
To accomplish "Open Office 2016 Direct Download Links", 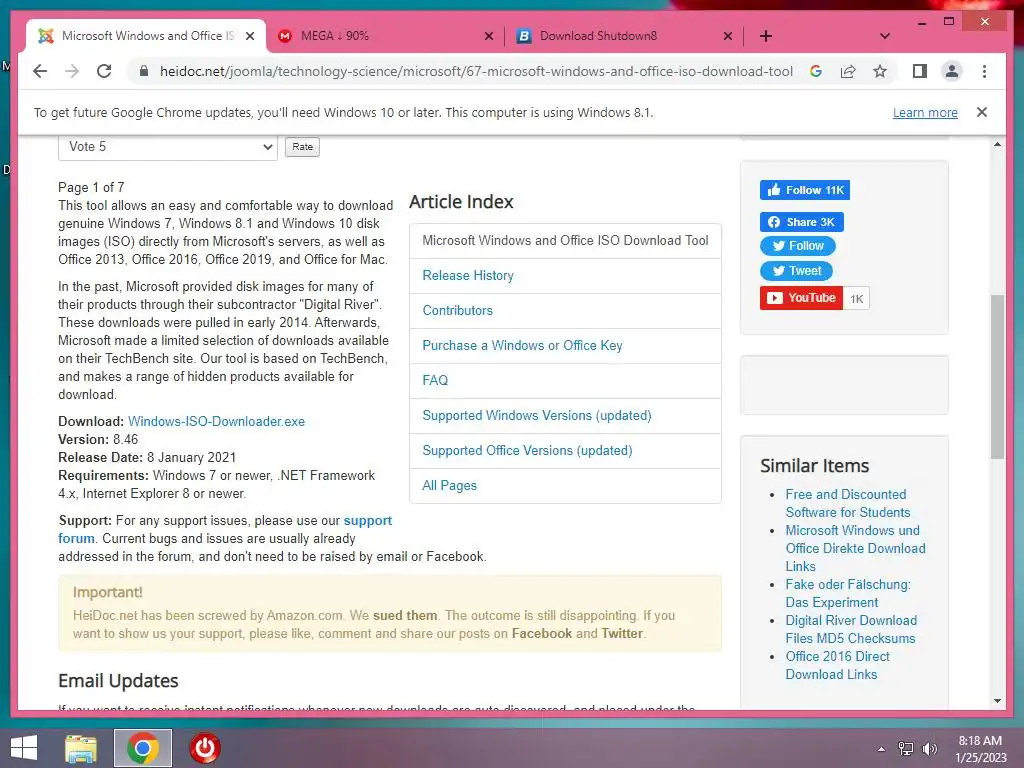I will [837, 665].
